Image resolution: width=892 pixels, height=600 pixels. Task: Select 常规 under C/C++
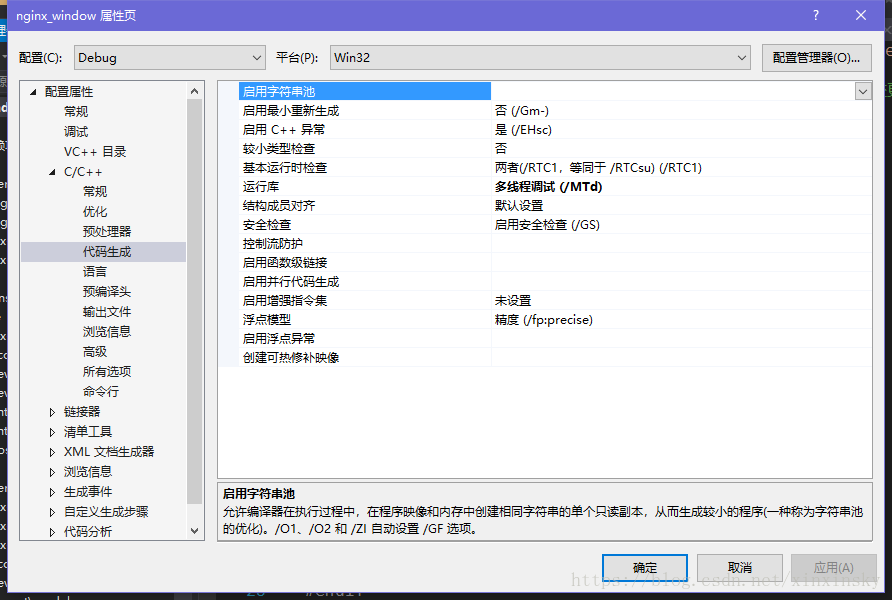tap(95, 192)
